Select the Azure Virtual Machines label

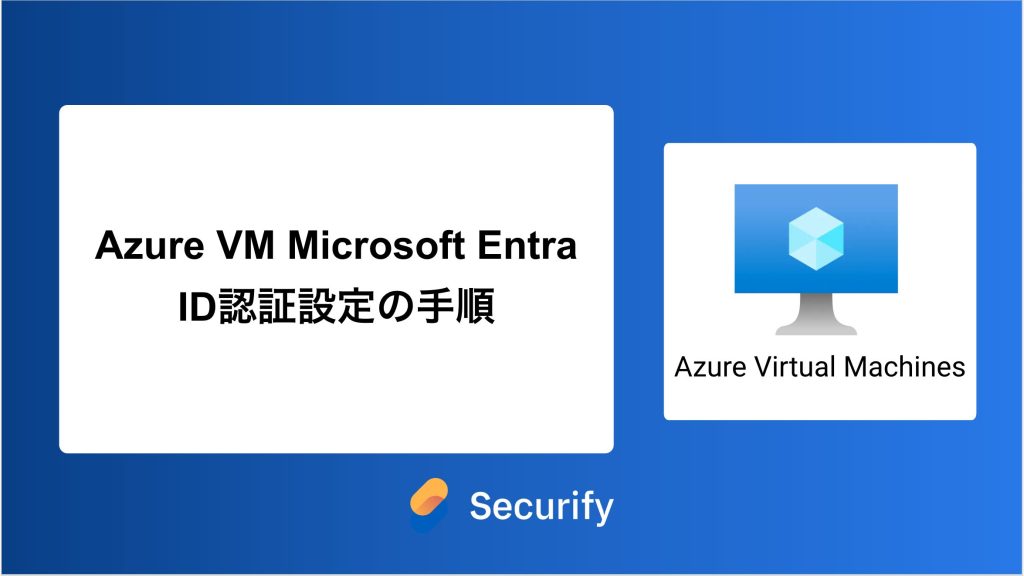click(x=820, y=366)
